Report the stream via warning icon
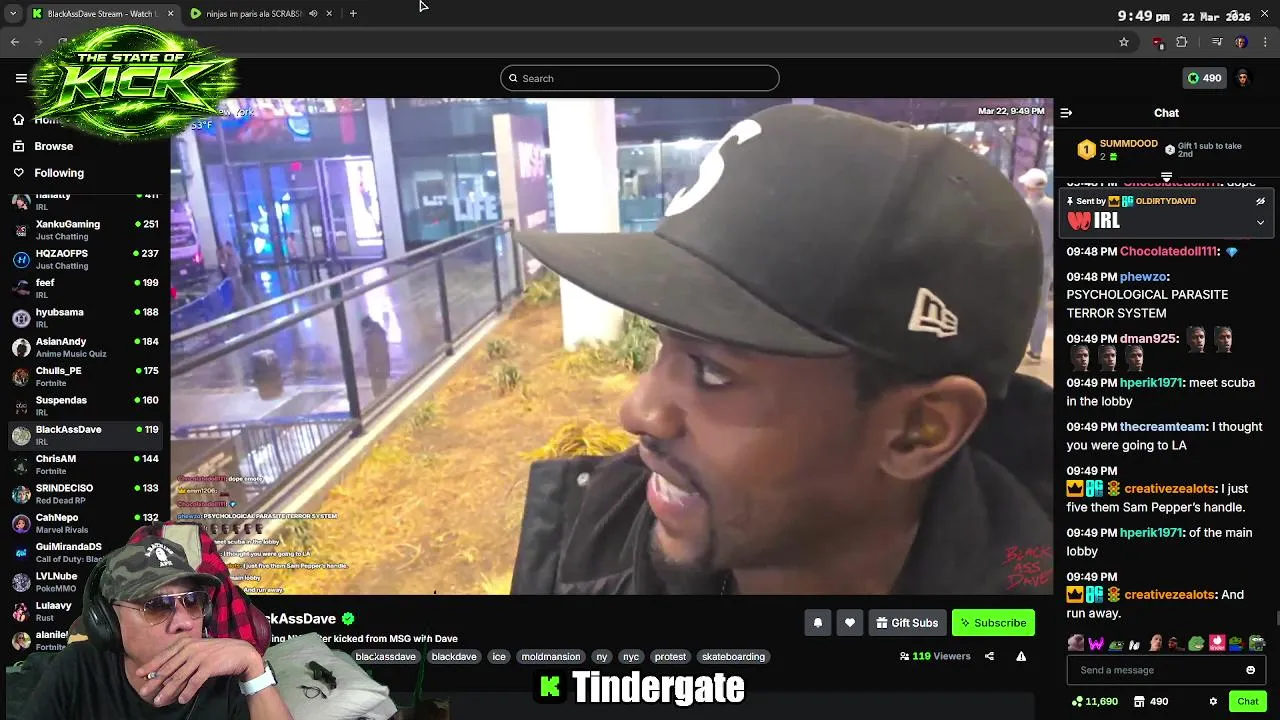The height and width of the screenshot is (720, 1280). coord(1021,657)
